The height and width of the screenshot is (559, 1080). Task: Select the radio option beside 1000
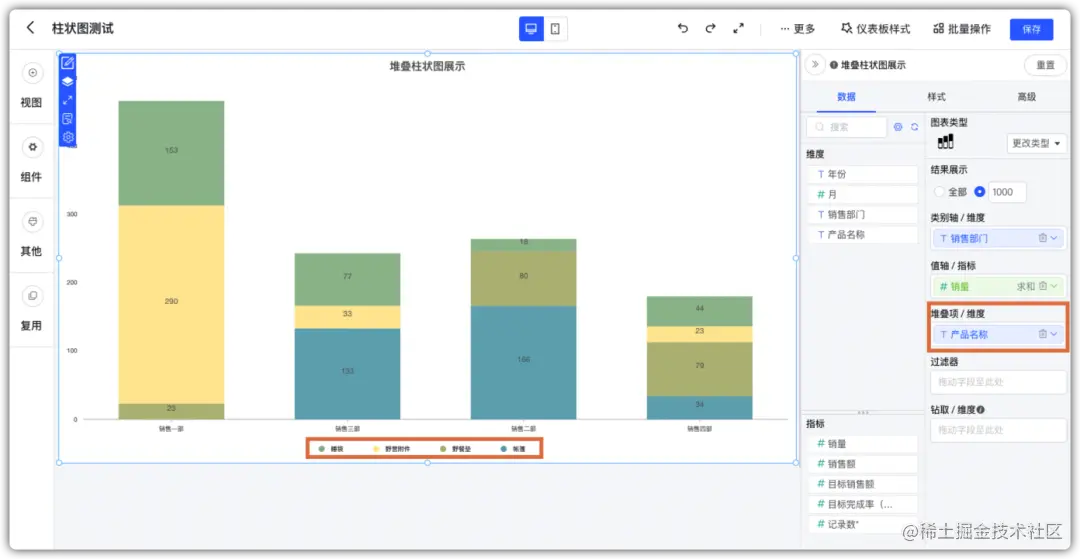(980, 192)
